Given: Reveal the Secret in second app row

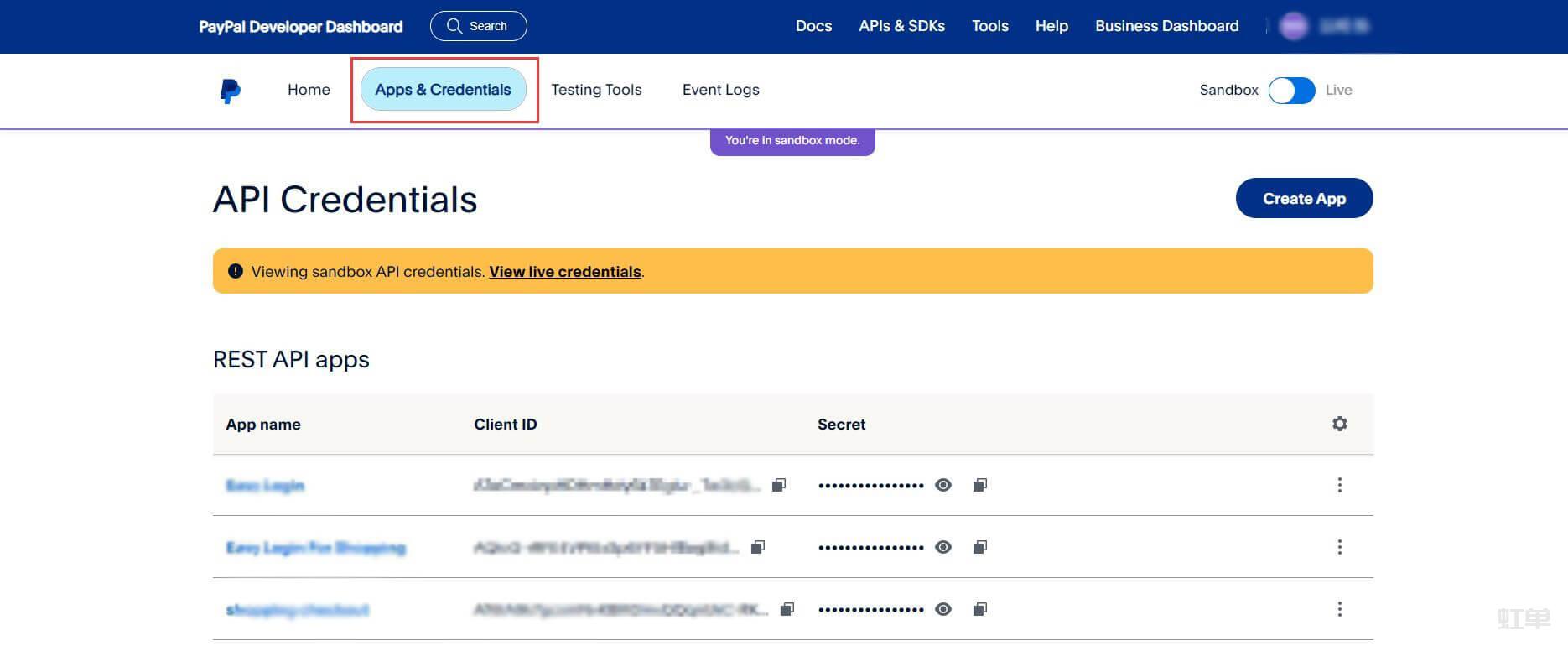Looking at the screenshot, I should click(943, 547).
